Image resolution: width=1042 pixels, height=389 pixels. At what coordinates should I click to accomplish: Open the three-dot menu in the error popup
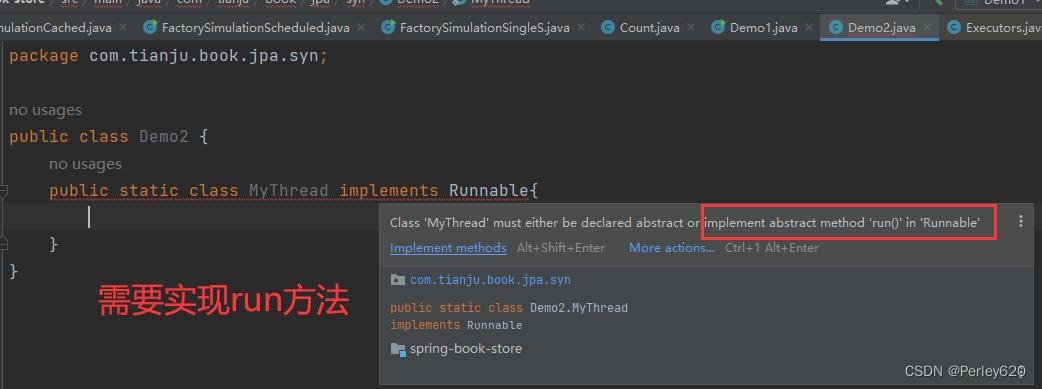1021,221
